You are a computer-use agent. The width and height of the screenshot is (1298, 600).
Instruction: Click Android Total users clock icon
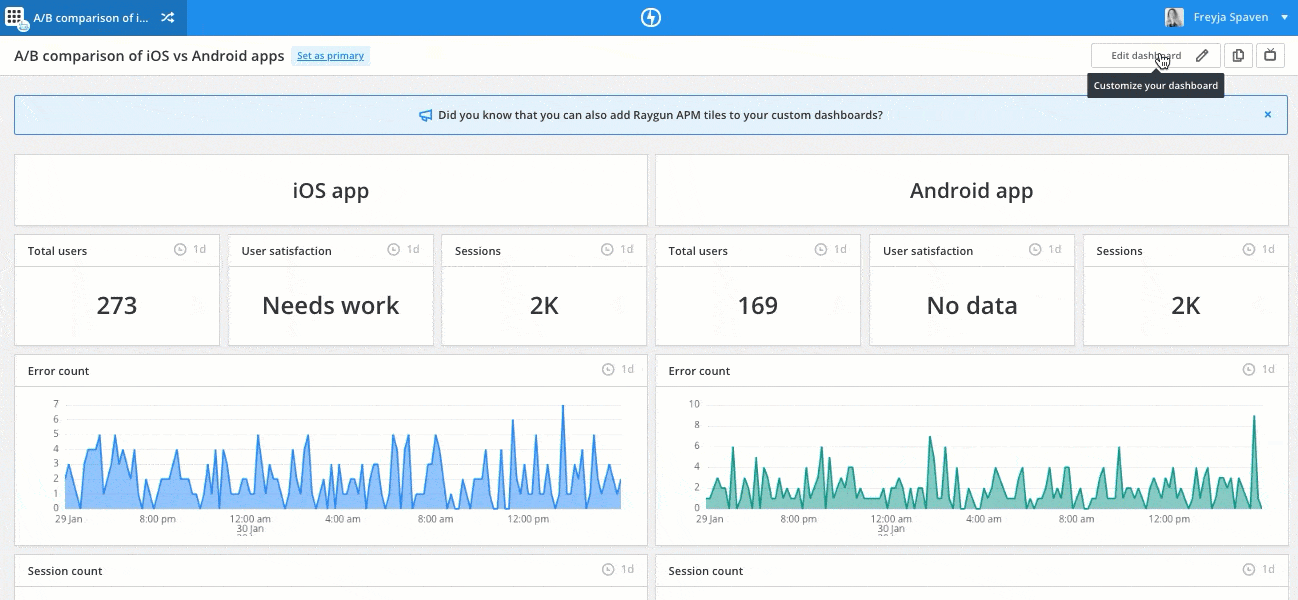(821, 250)
